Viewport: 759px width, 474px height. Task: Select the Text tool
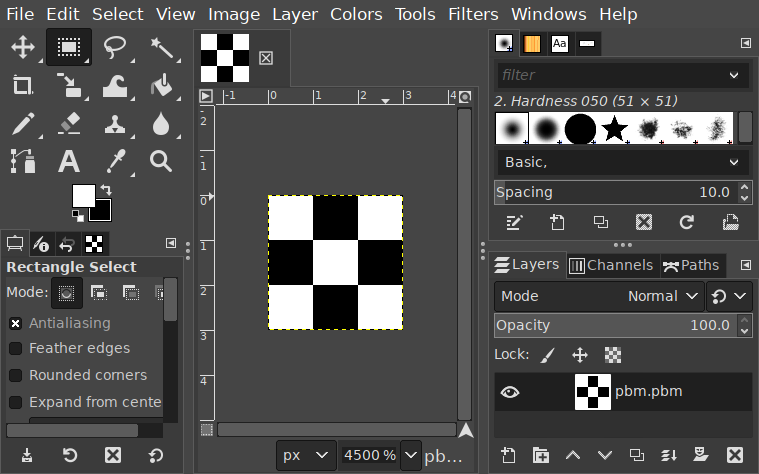[x=69, y=160]
